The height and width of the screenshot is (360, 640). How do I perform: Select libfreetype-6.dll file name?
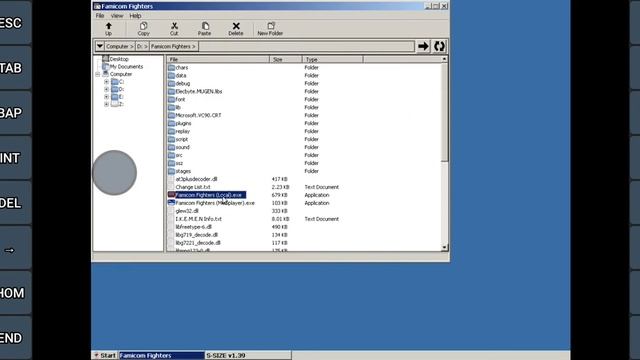(x=193, y=227)
